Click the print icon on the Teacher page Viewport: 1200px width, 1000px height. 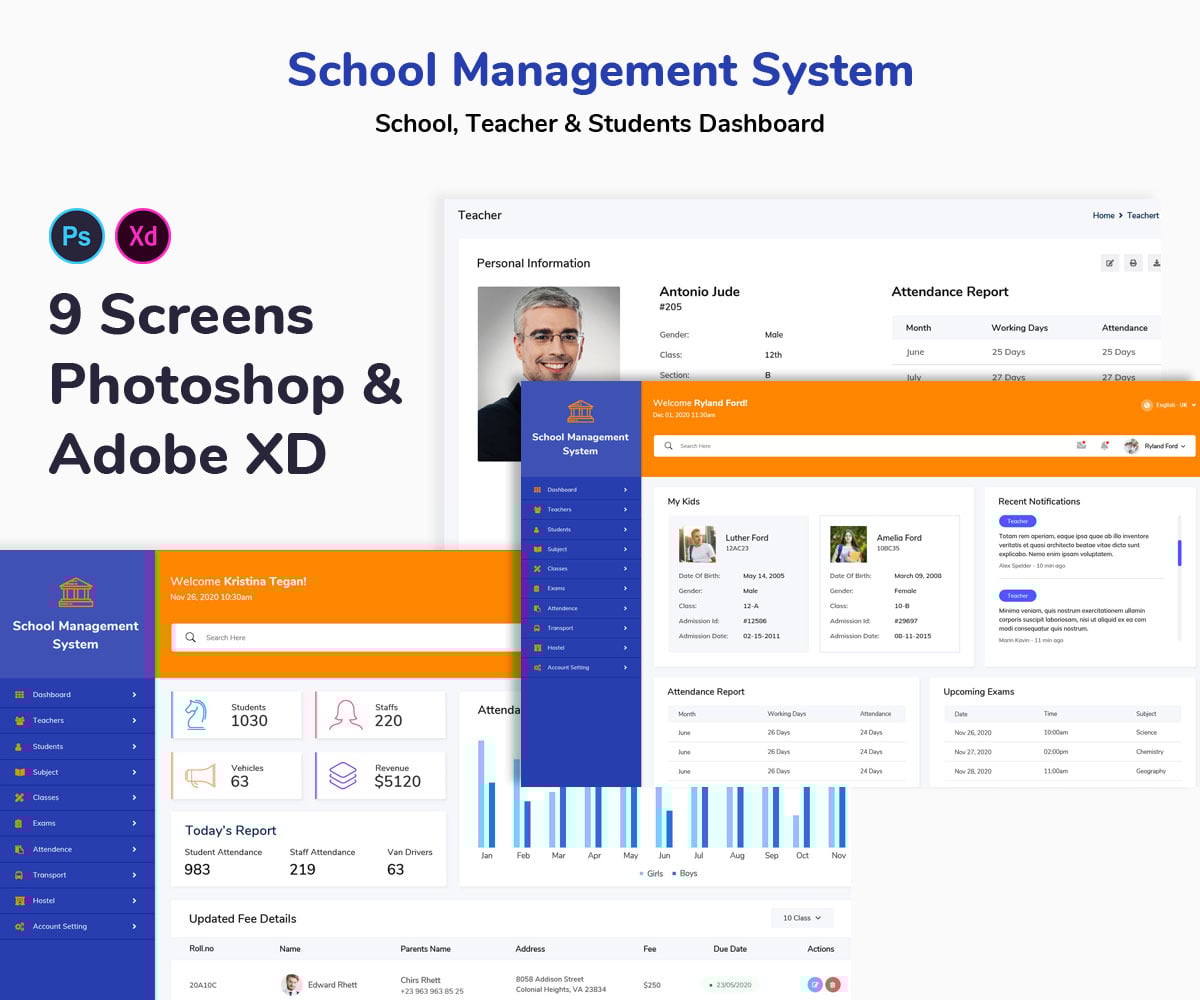(1133, 262)
